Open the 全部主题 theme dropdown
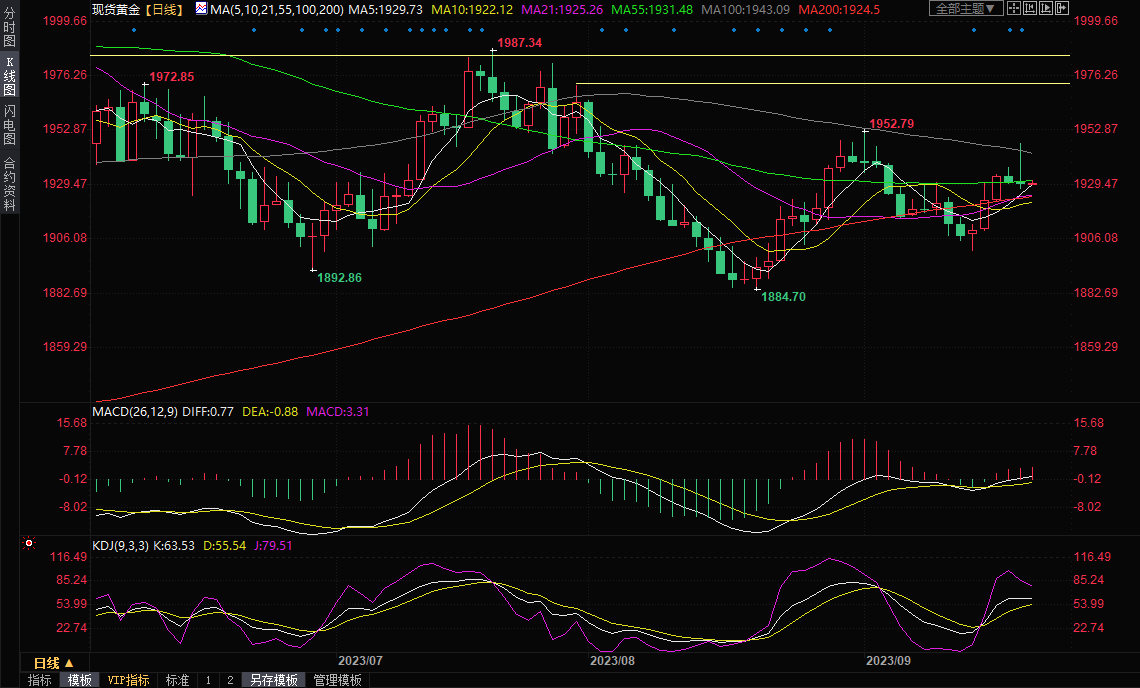 [x=966, y=8]
